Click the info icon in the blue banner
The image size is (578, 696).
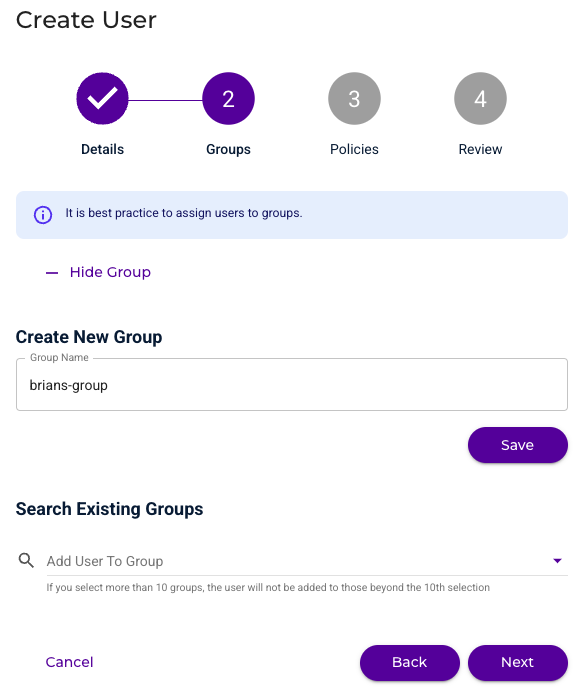43,215
